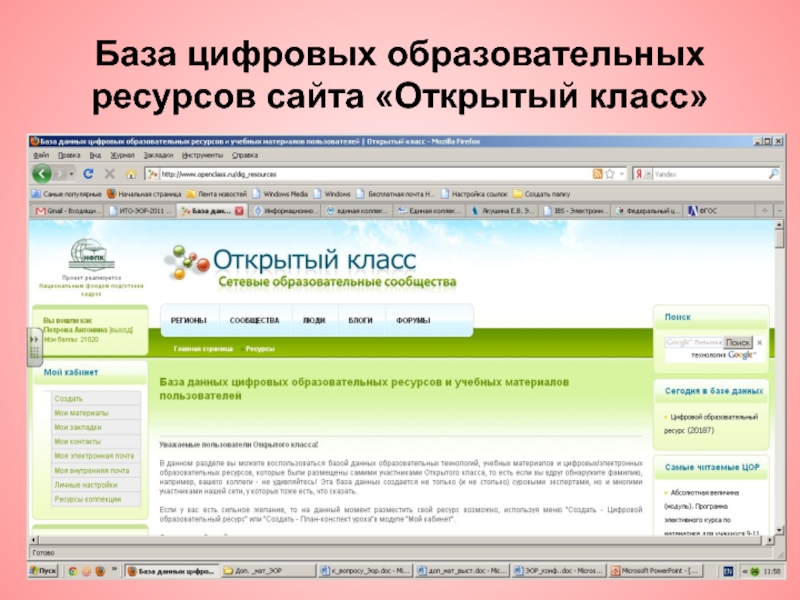Close the active База дан... tab
This screenshot has width=800, height=600.
[x=239, y=211]
